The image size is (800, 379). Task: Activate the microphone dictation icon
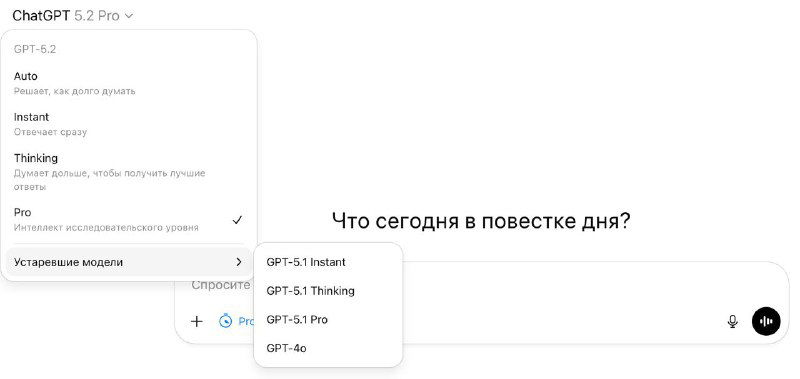pos(732,321)
